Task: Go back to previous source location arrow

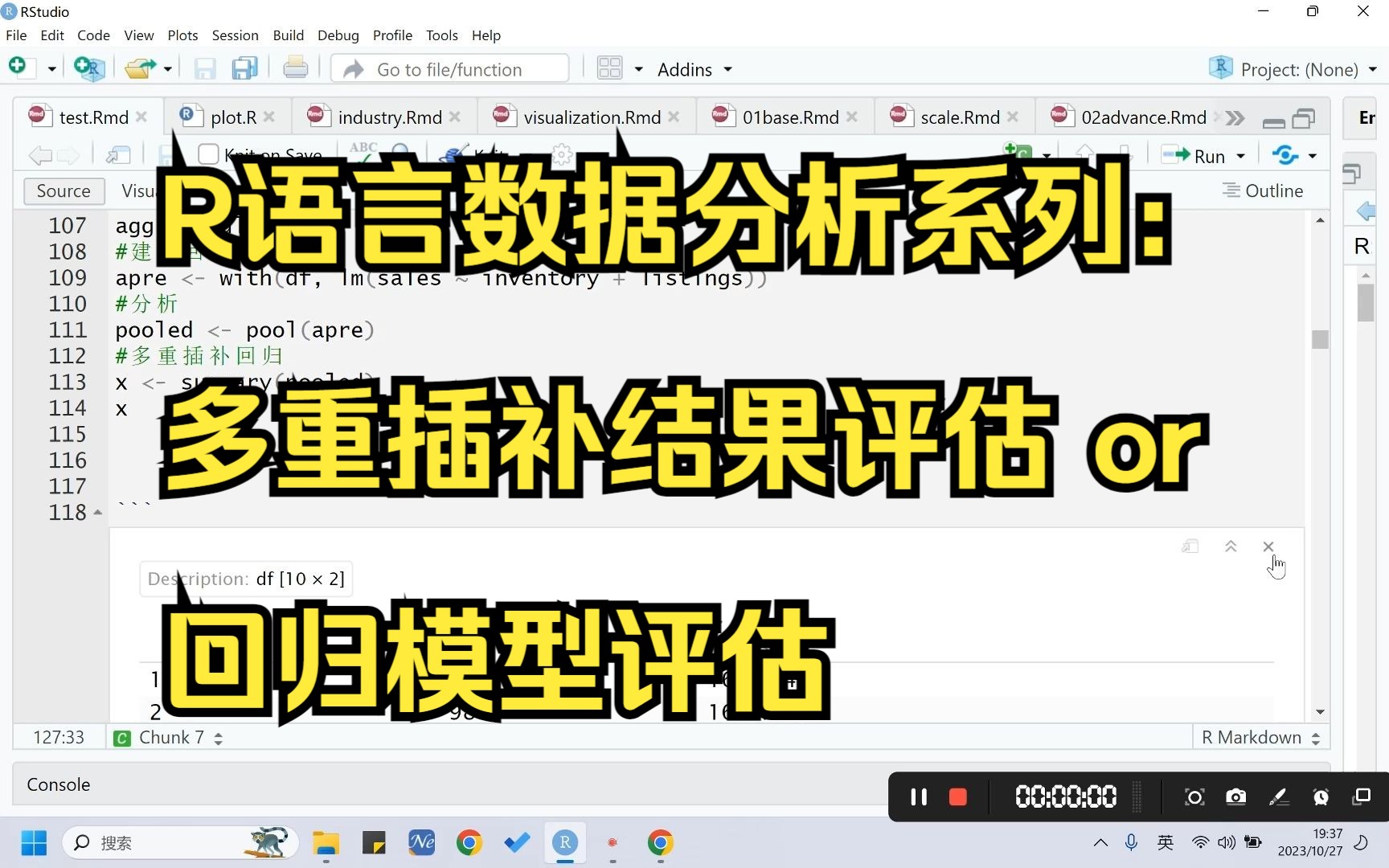Action: point(39,155)
